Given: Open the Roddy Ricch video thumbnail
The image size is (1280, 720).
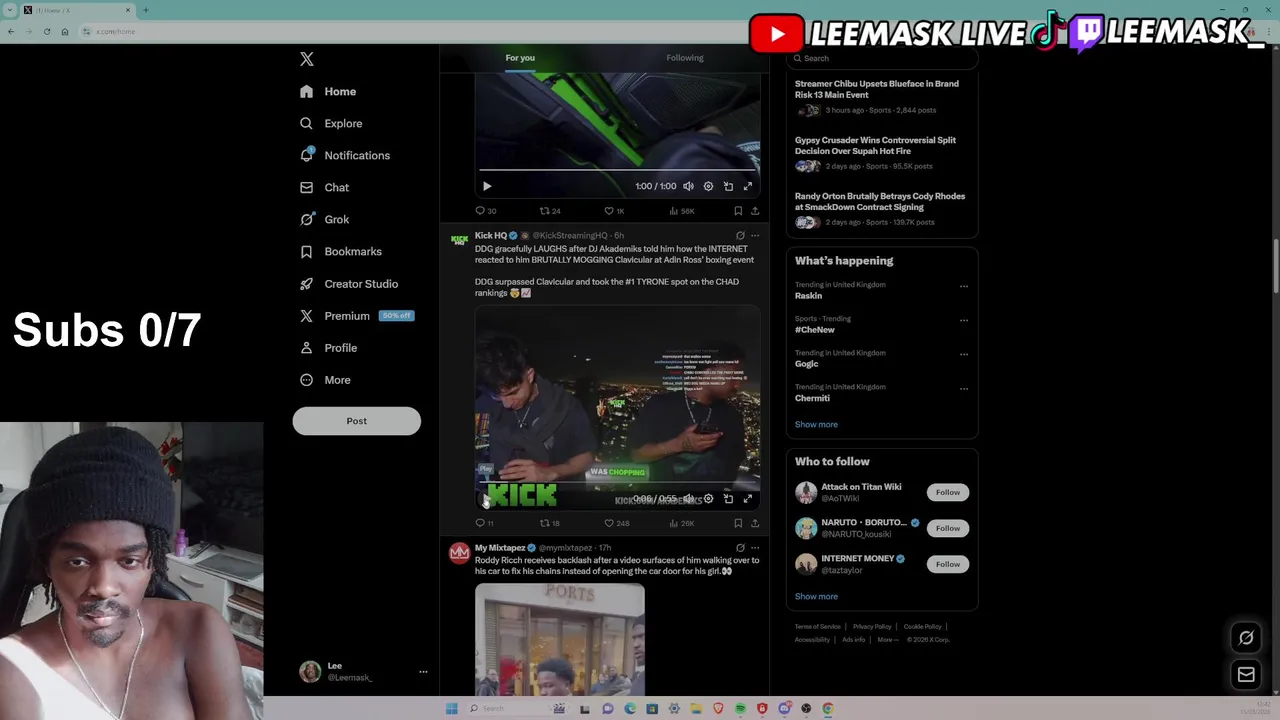Looking at the screenshot, I should point(560,640).
